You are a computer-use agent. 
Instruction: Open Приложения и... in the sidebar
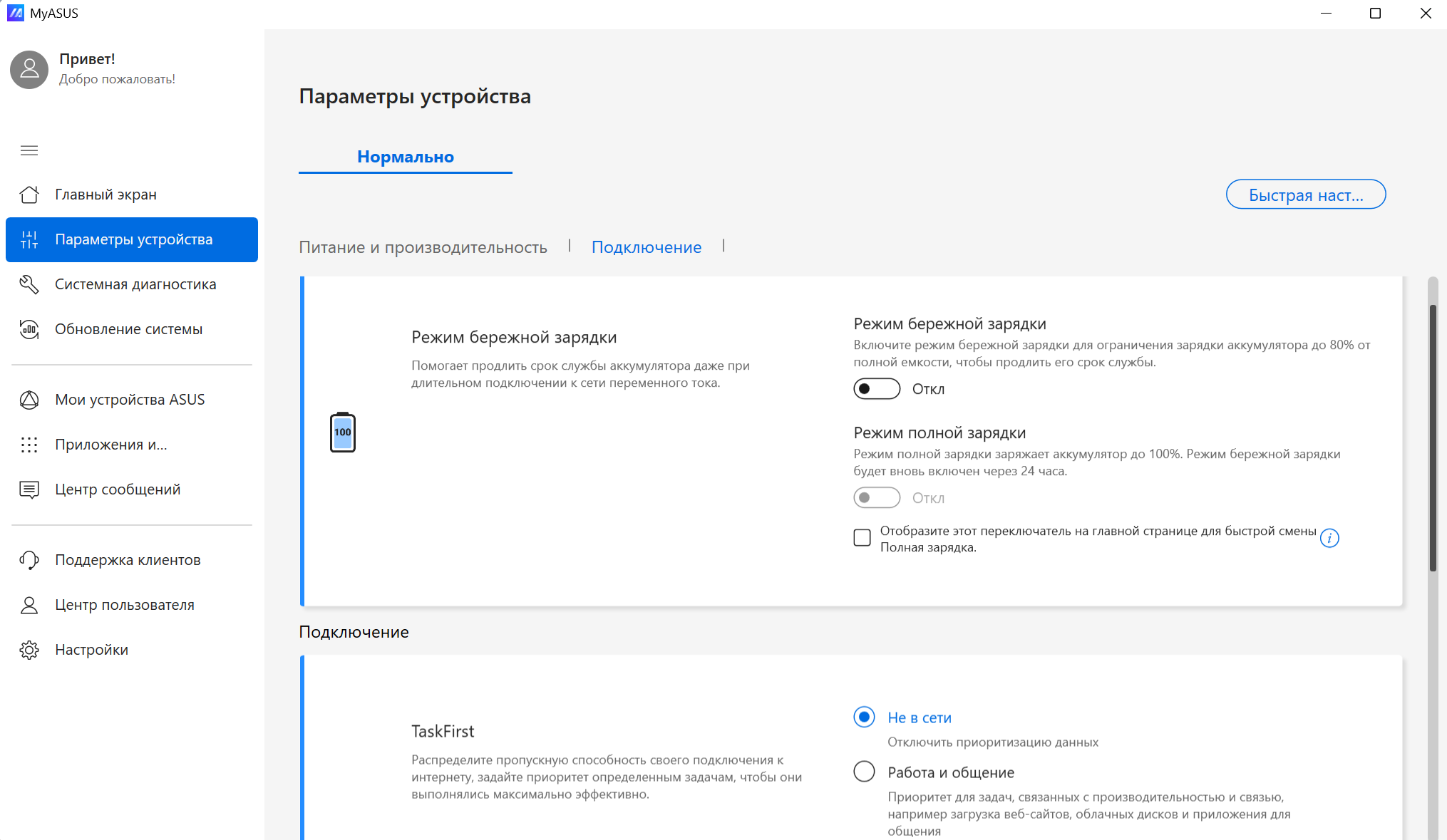[132, 445]
